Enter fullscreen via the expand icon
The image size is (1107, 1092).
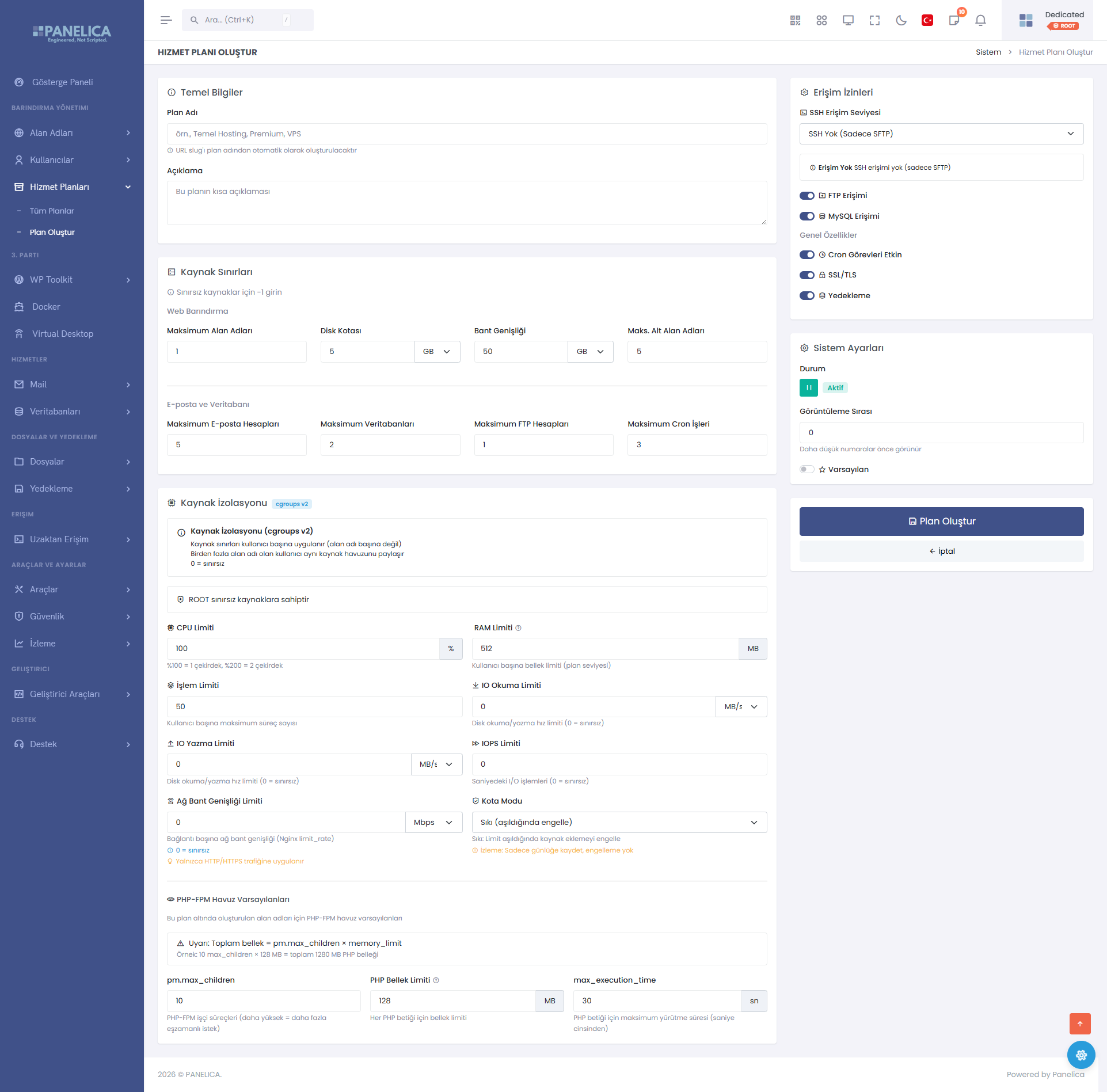point(874,20)
